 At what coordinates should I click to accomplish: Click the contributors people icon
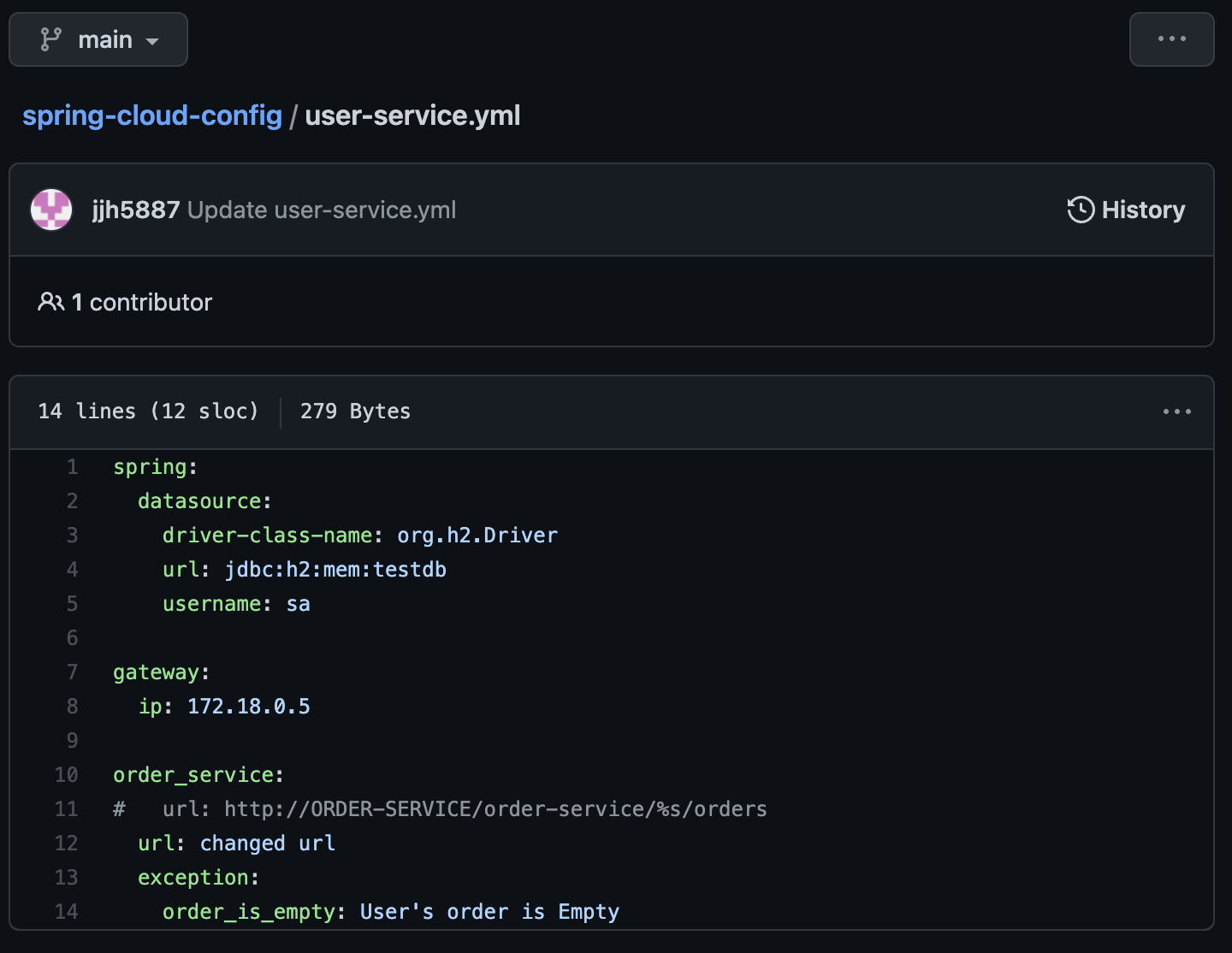[x=51, y=302]
